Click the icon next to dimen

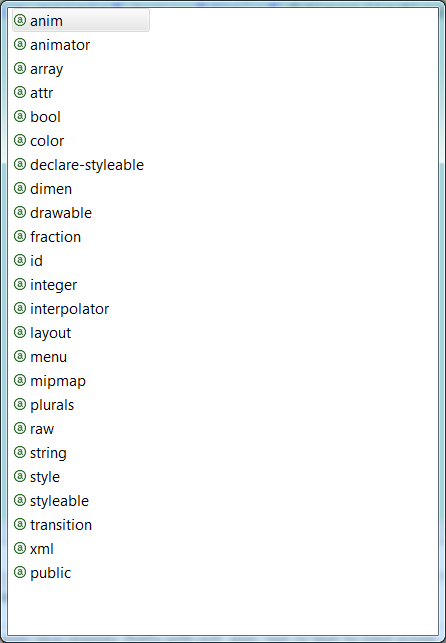(x=20, y=188)
